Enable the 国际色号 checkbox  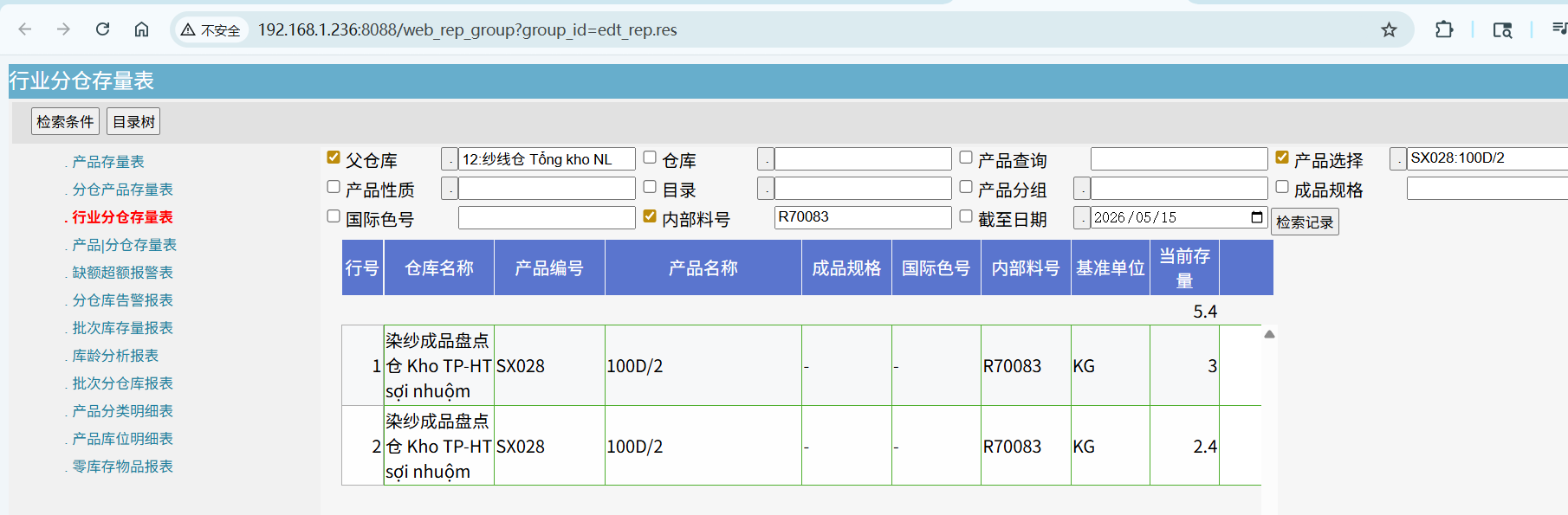point(334,216)
